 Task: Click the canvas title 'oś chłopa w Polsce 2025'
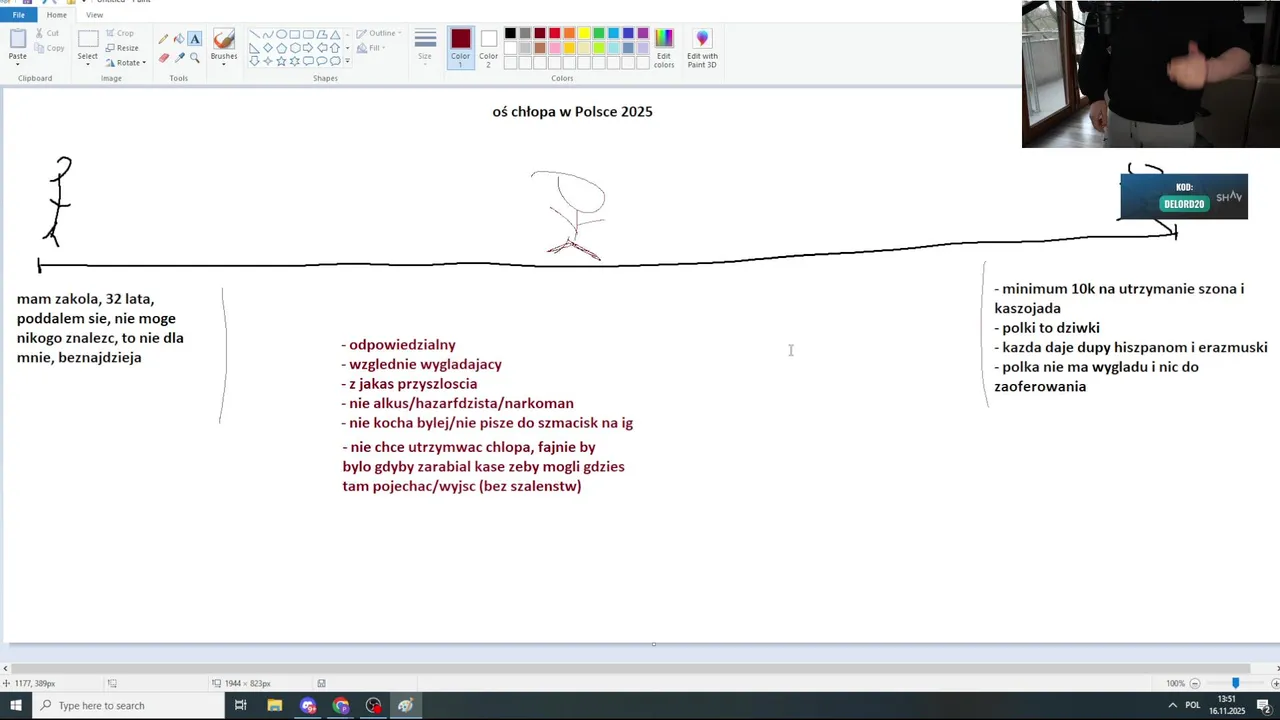572,112
